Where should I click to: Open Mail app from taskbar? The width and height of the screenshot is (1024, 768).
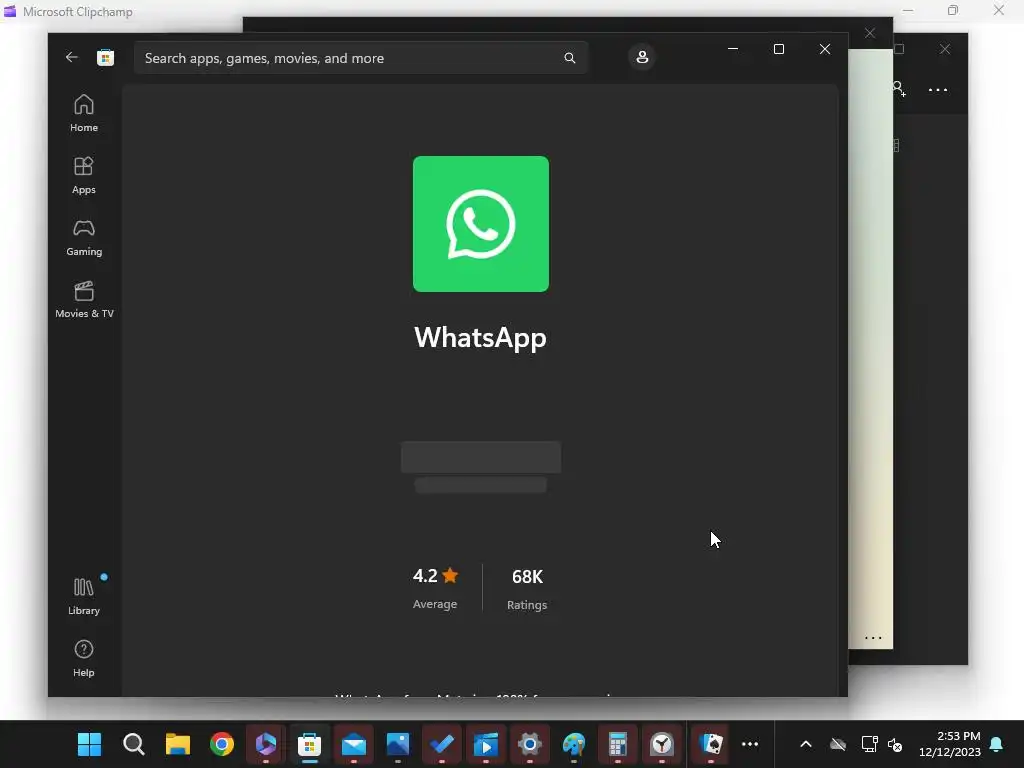pyautogui.click(x=354, y=744)
